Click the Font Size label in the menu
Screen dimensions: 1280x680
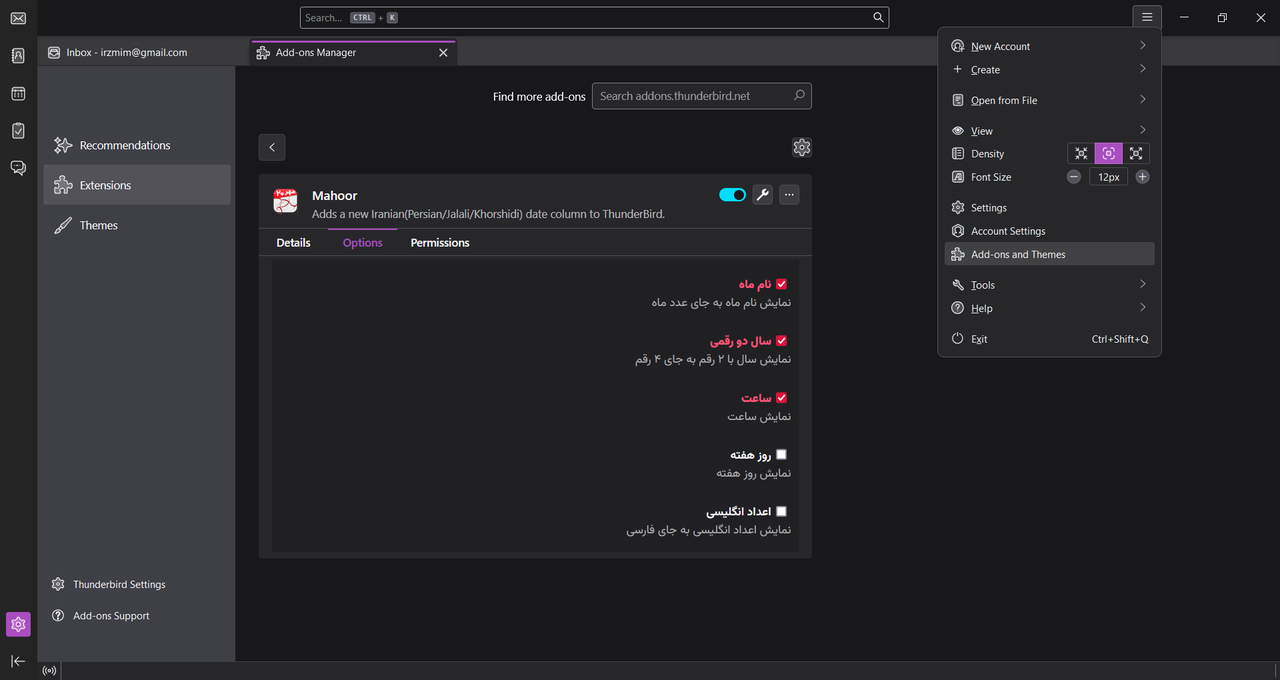pyautogui.click(x=991, y=177)
